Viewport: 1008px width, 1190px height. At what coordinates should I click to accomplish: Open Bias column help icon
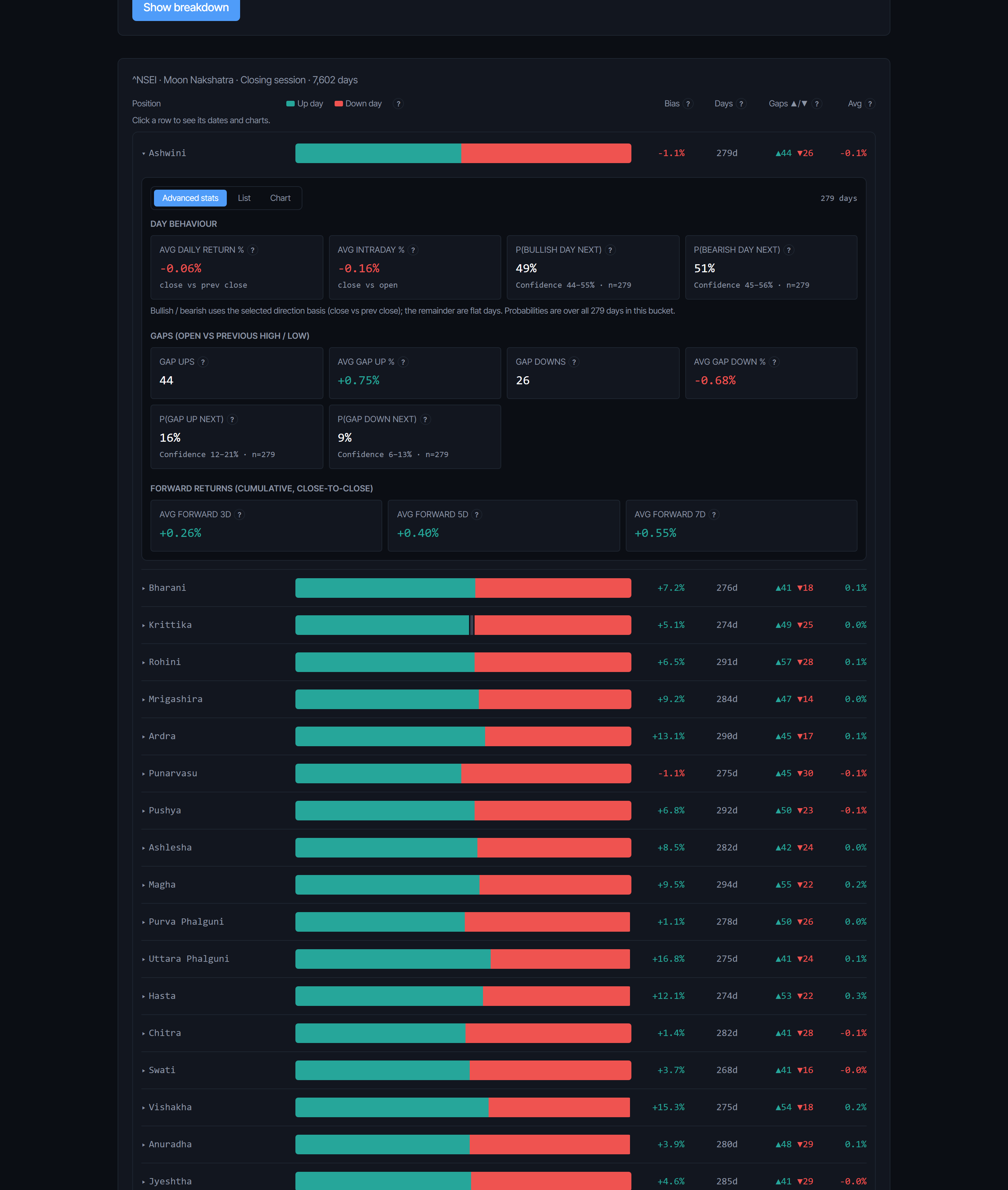(688, 104)
